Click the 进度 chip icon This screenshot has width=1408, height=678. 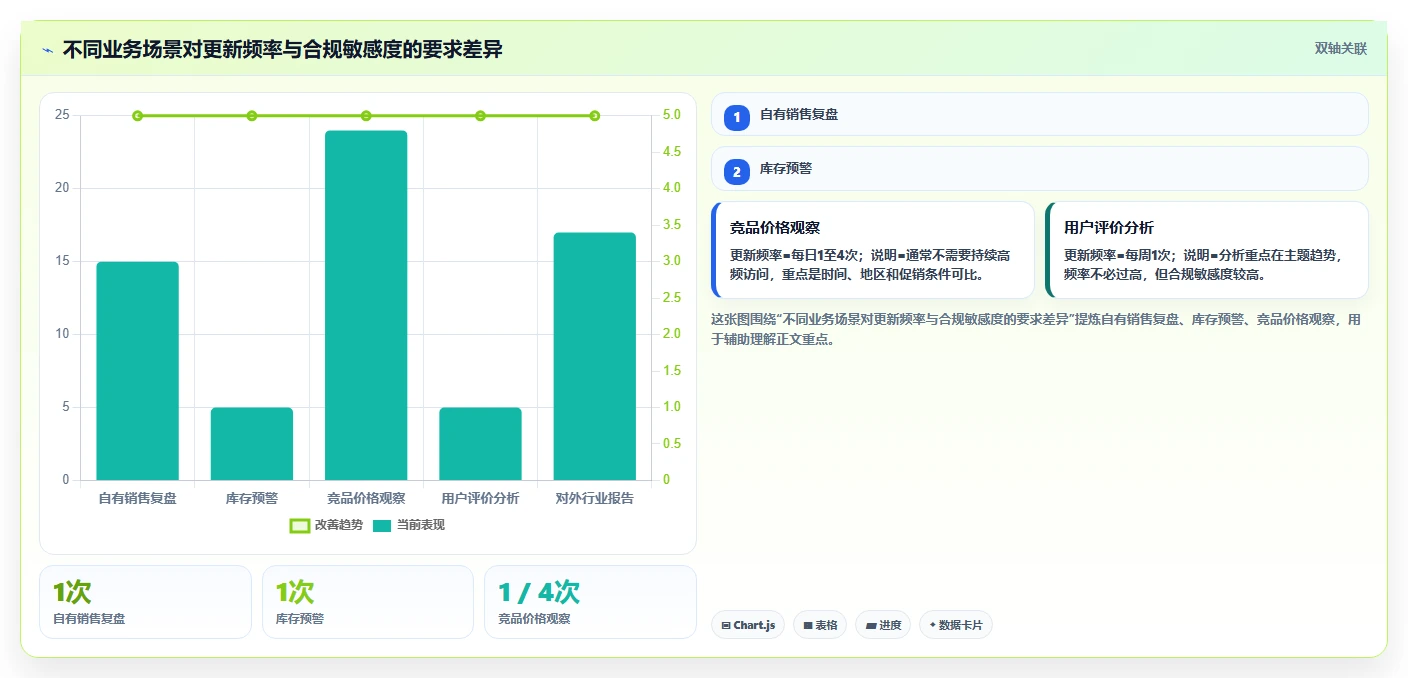871,626
